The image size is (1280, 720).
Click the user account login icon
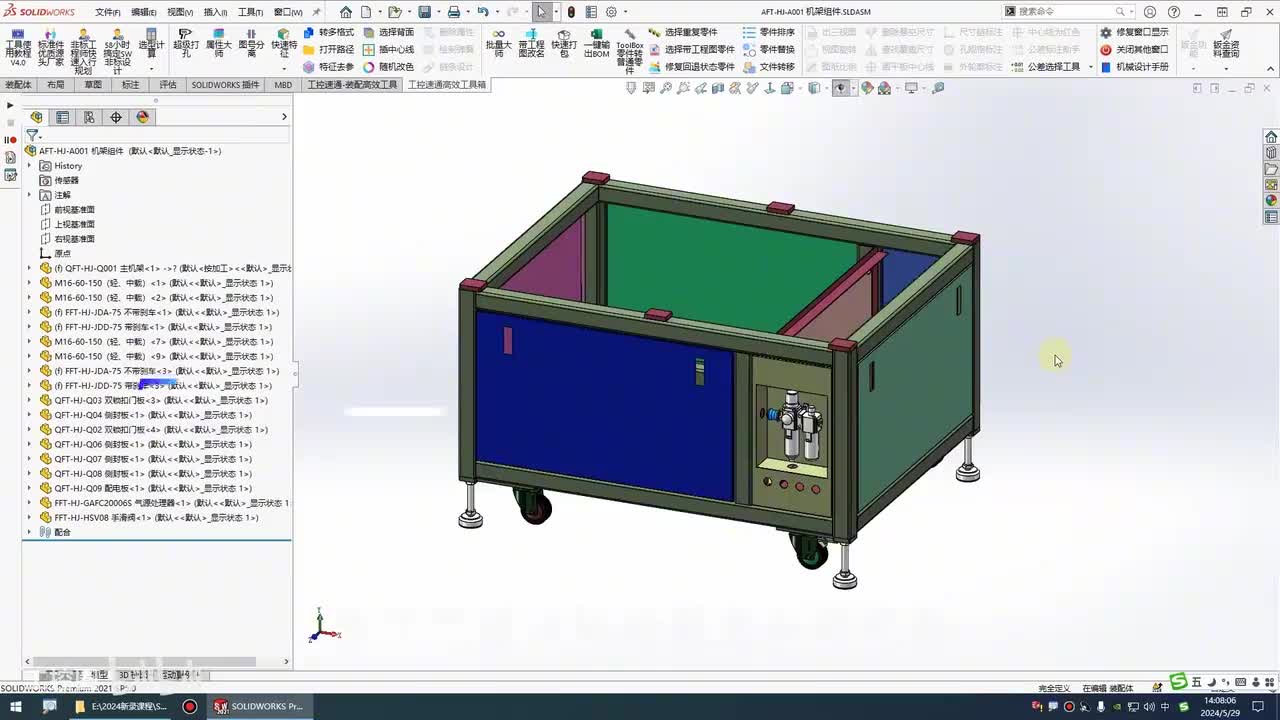(1151, 12)
